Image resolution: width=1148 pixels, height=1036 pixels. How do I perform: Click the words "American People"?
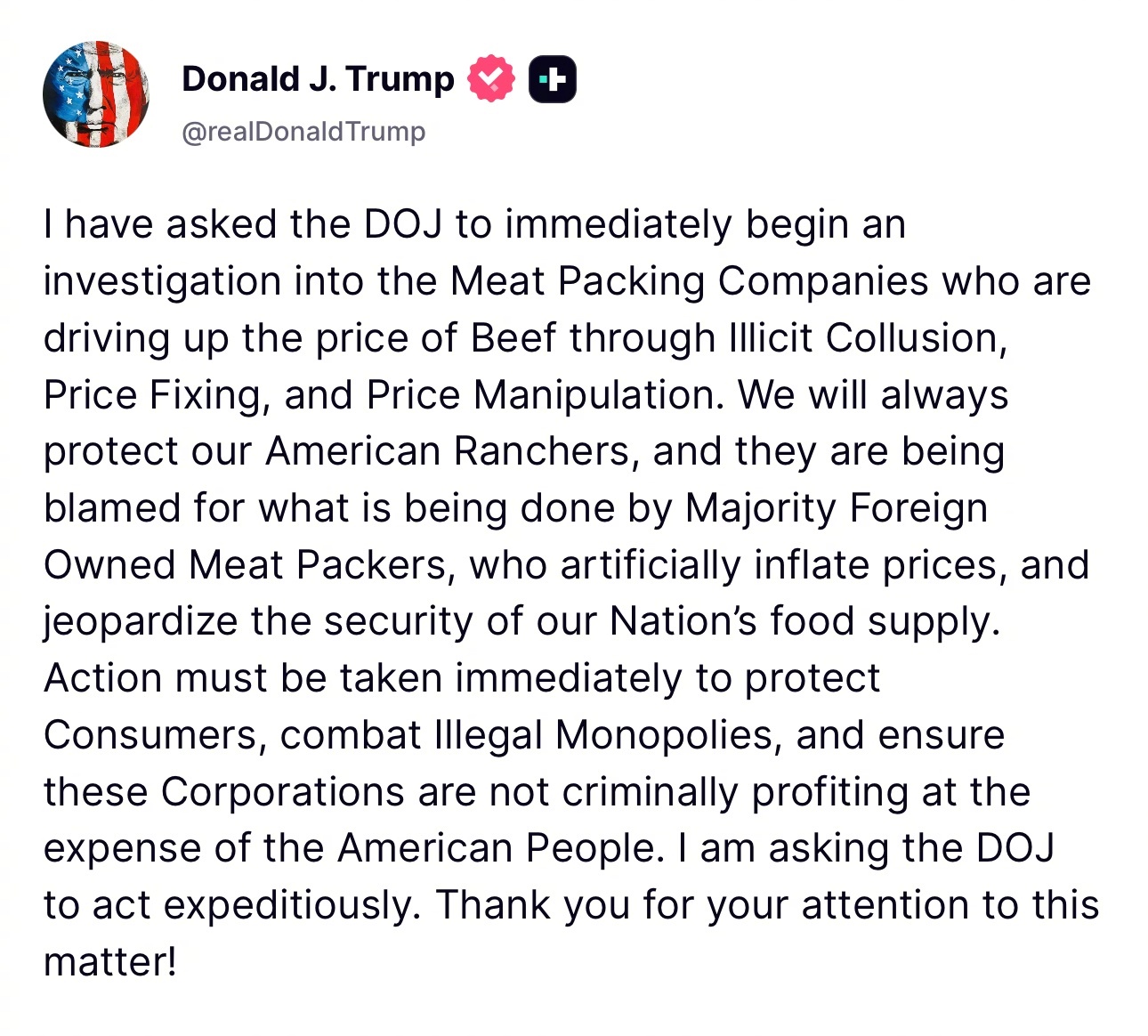click(x=497, y=849)
